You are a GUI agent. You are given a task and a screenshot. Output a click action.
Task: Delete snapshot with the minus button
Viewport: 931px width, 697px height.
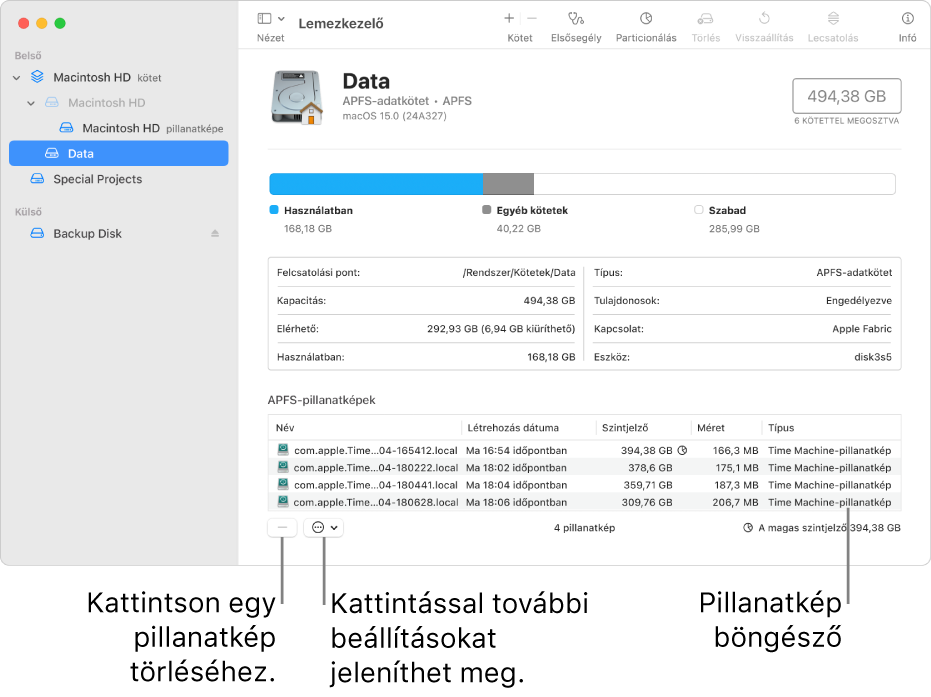coord(282,527)
